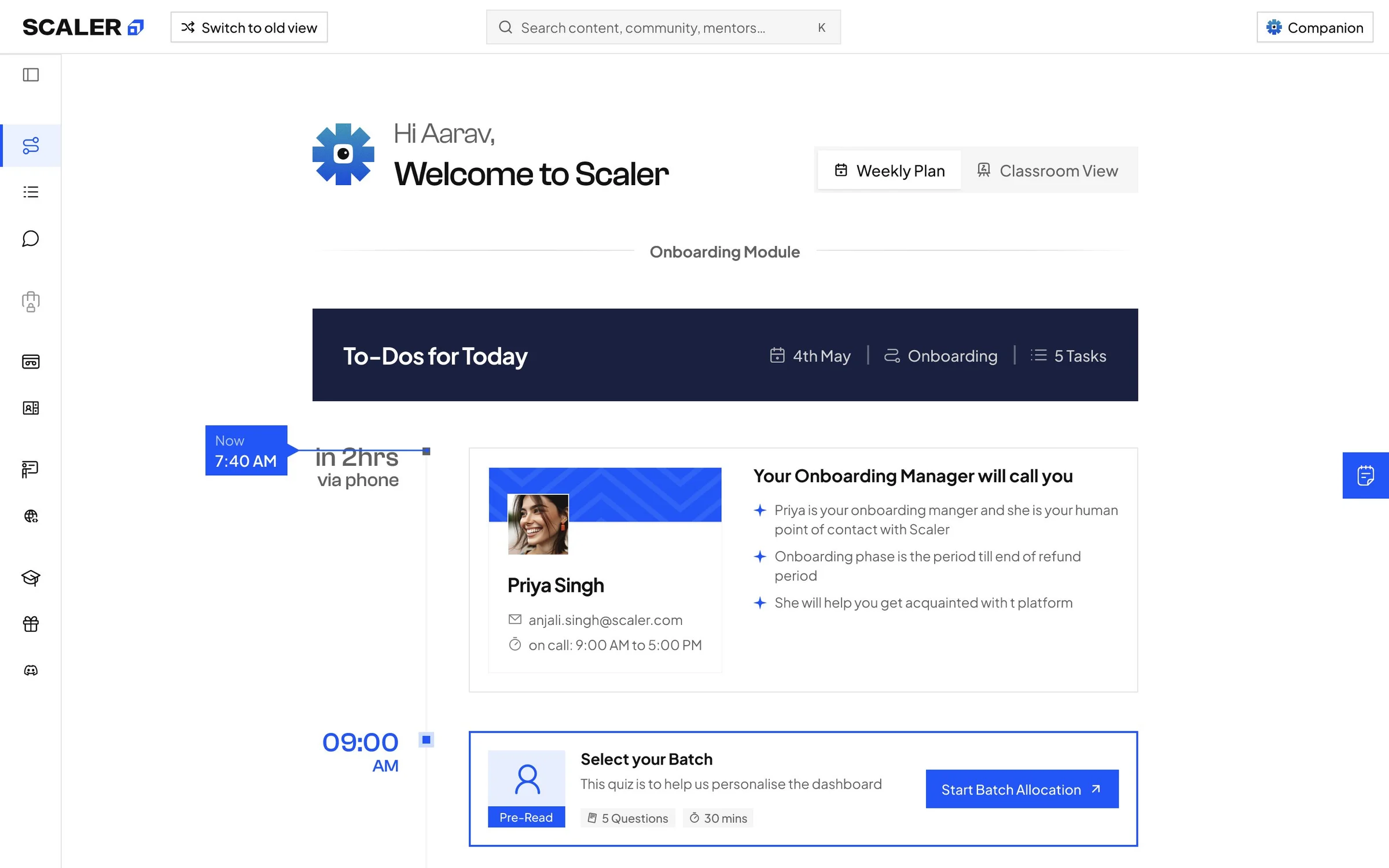Viewport: 1389px width, 868px height.
Task: Open the Companion button
Action: (1314, 27)
